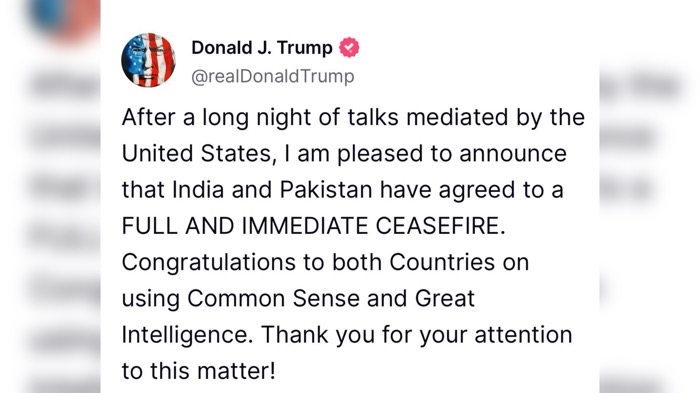Screen dimensions: 700x393
Task: Click the pink verified checkmark badge
Action: [x=349, y=47]
